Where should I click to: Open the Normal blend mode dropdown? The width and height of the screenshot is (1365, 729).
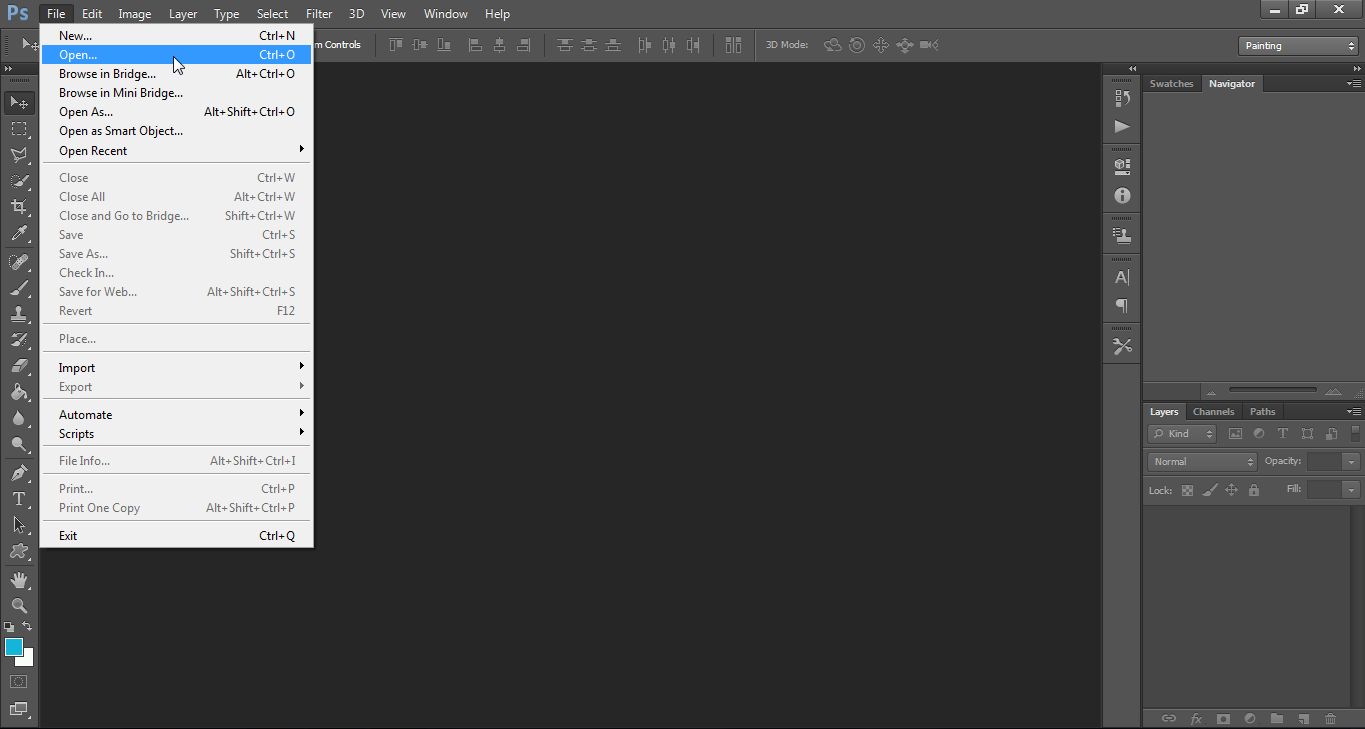tap(1202, 462)
